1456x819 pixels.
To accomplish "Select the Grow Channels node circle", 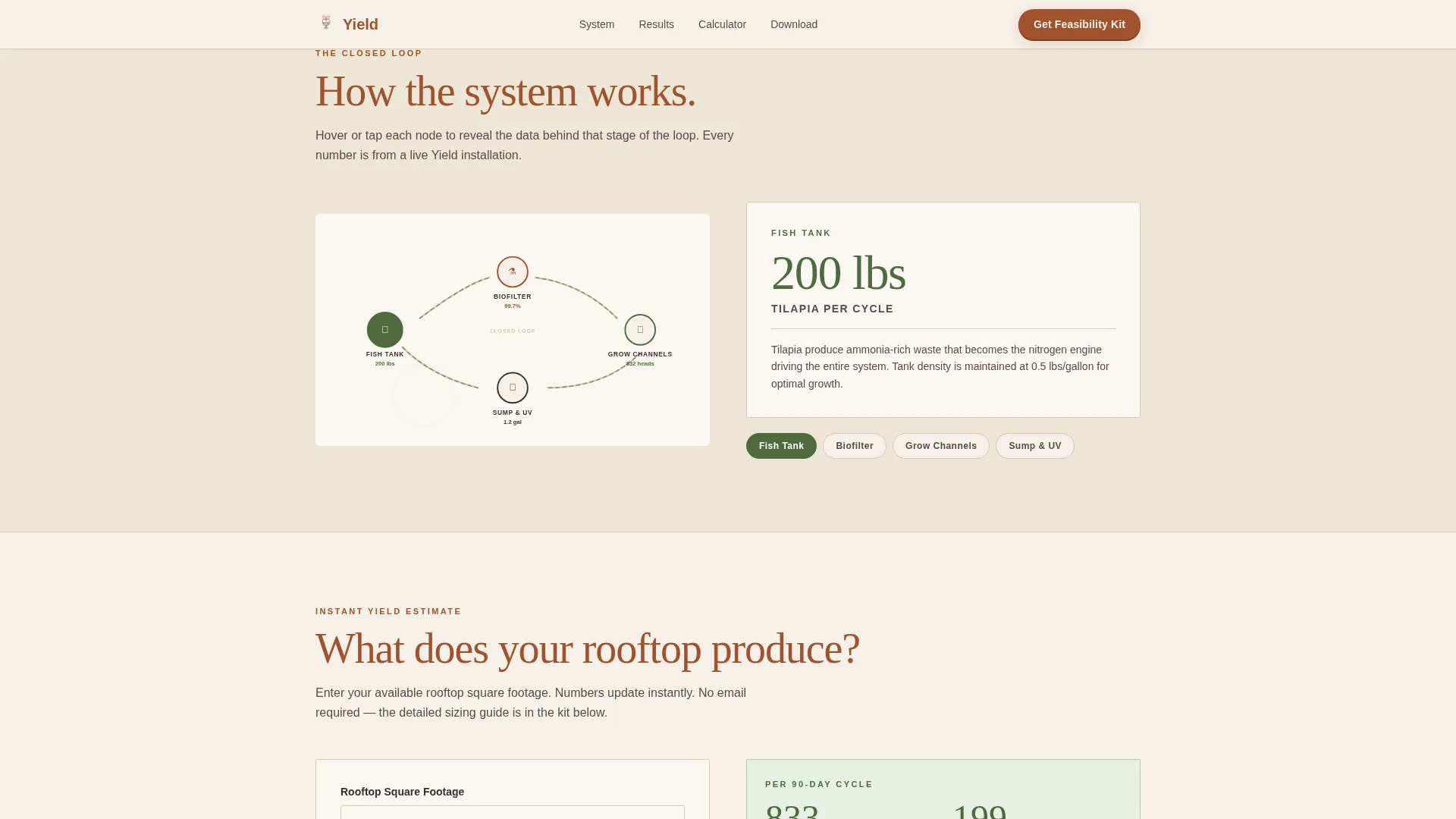I will (x=640, y=330).
